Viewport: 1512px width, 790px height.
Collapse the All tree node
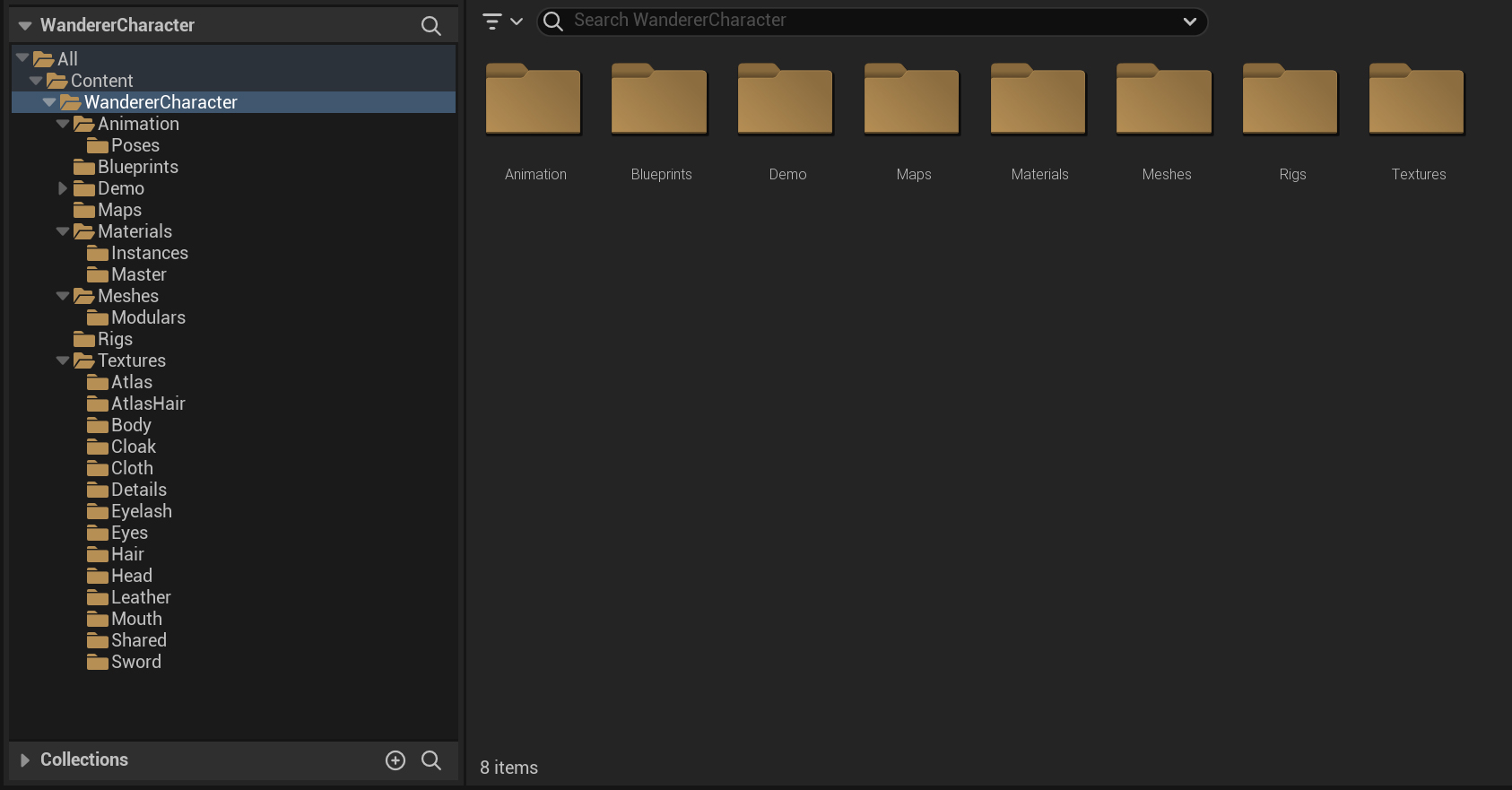[22, 58]
